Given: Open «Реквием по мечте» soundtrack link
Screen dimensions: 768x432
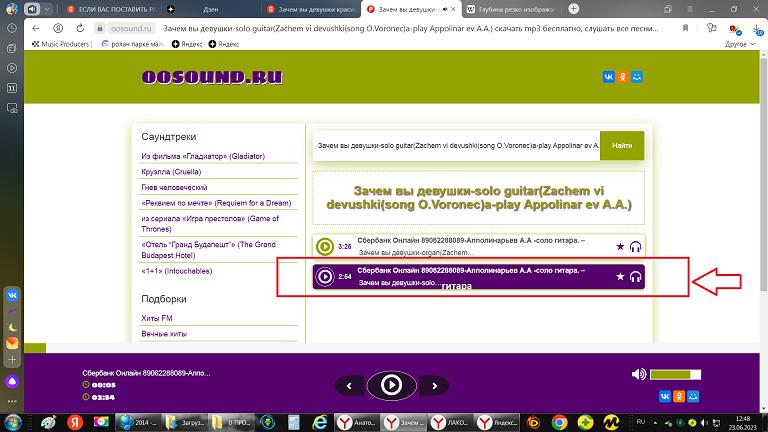Looking at the screenshot, I should tap(216, 203).
